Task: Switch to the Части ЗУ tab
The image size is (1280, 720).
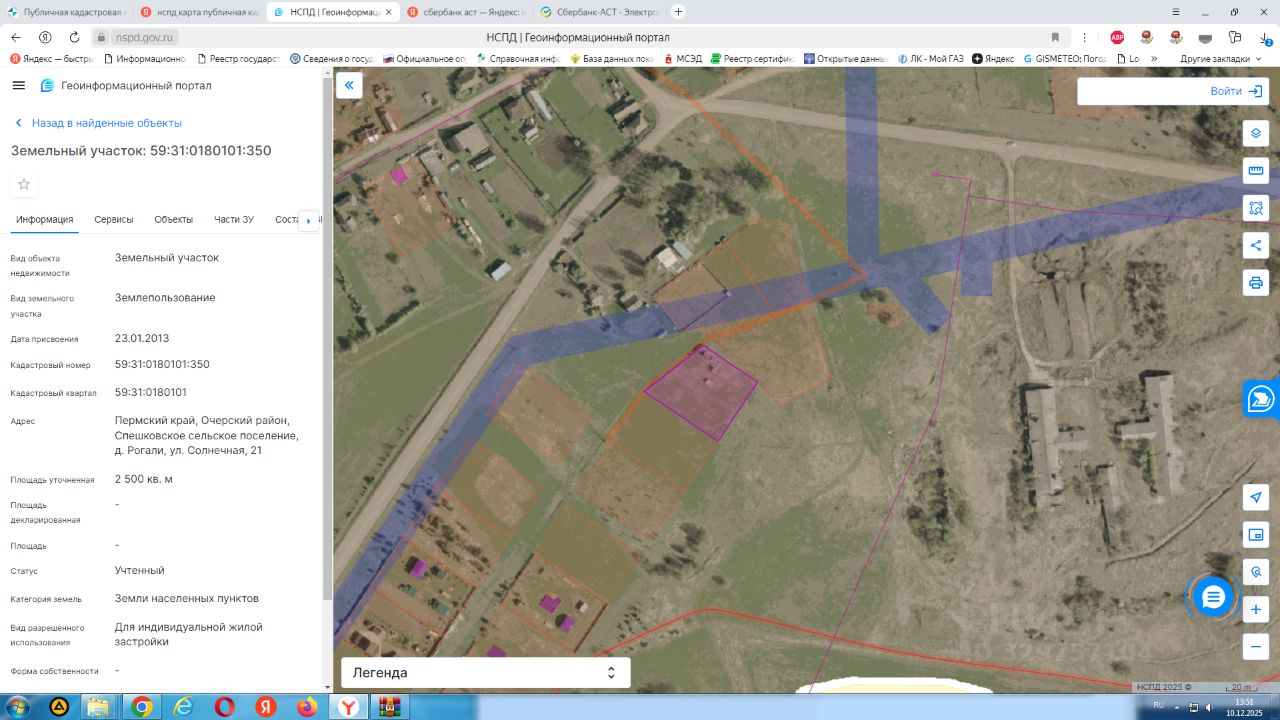Action: coord(234,220)
